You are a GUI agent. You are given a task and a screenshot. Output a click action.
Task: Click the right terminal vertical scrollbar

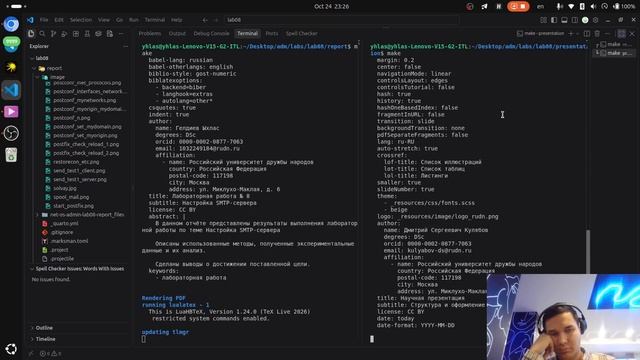click(x=588, y=251)
